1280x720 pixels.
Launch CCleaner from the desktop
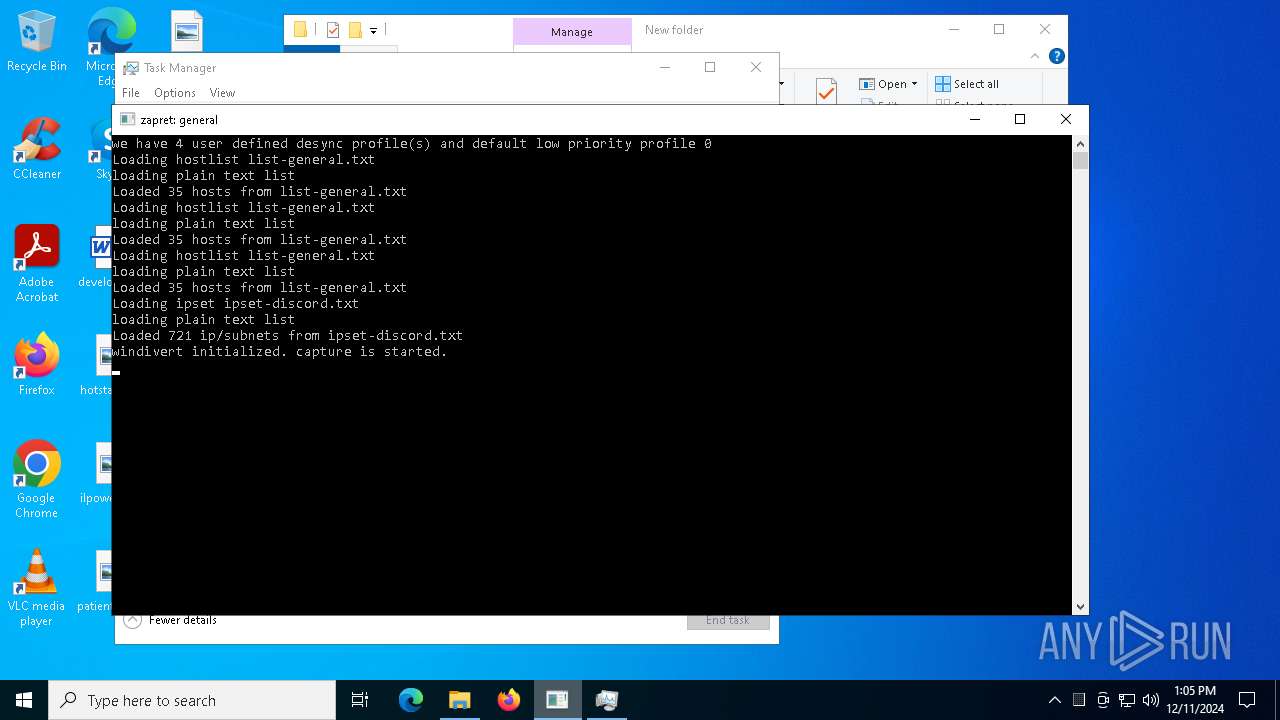(x=37, y=149)
